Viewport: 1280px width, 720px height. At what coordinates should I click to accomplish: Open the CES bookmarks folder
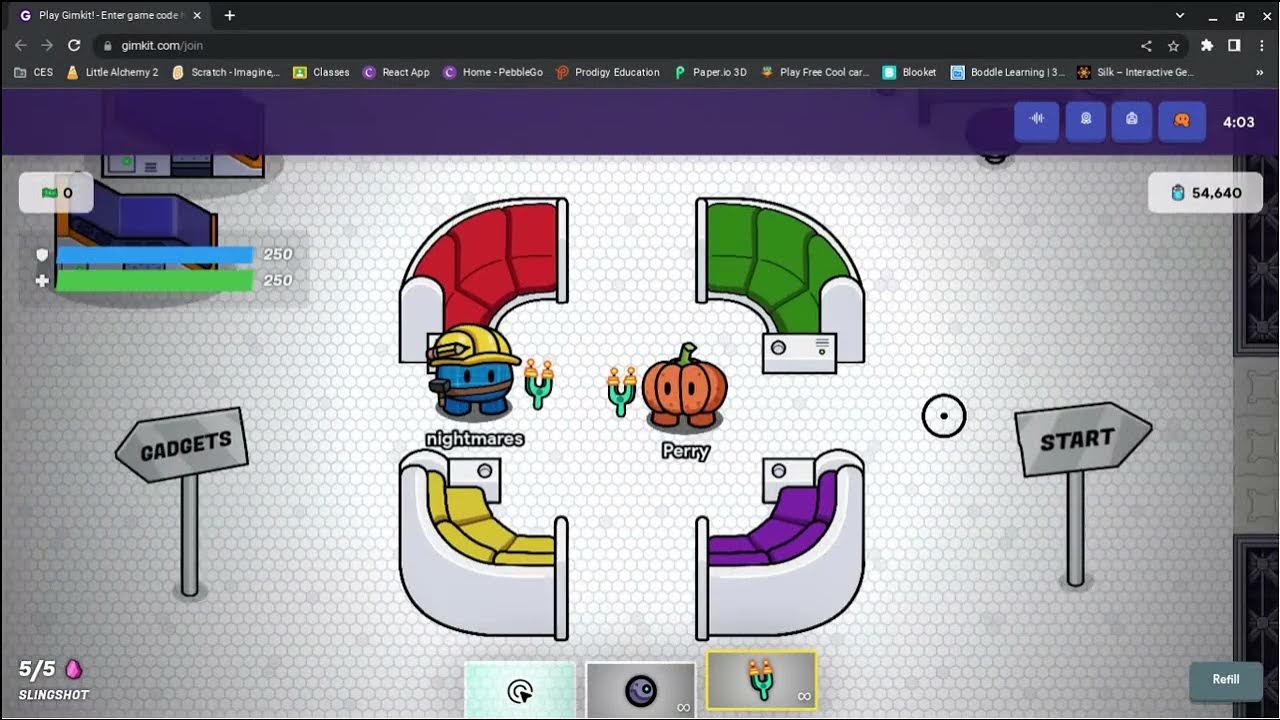[x=34, y=72]
